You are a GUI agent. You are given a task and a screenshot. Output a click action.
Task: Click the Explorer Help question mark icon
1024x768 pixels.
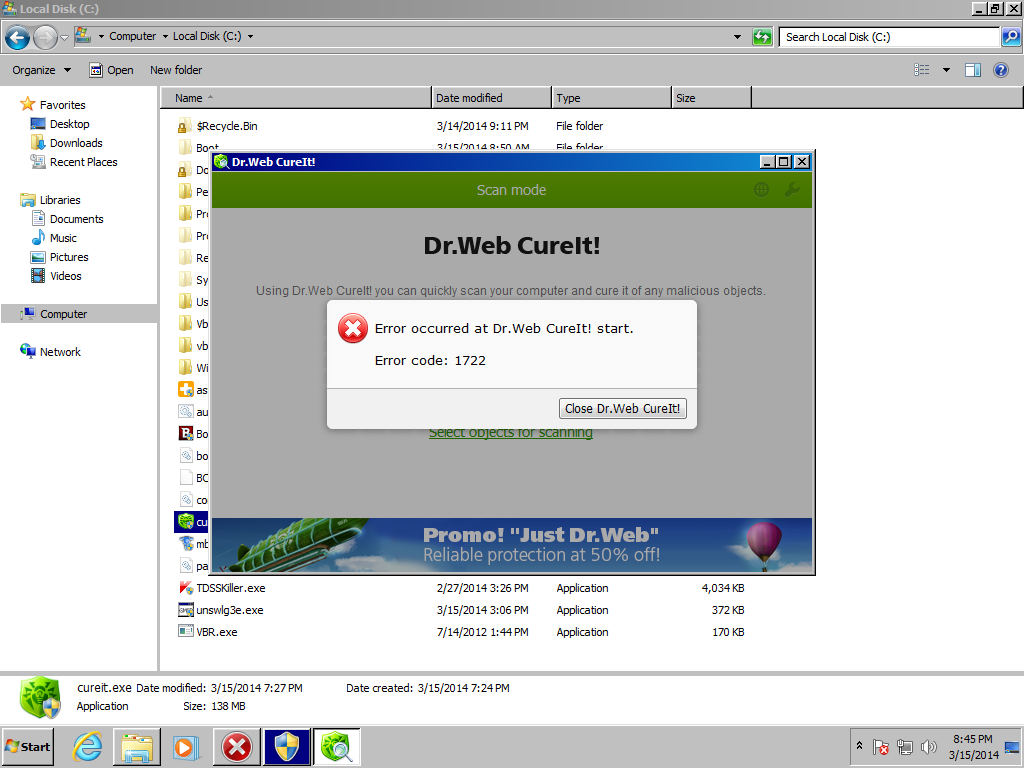tap(1000, 70)
